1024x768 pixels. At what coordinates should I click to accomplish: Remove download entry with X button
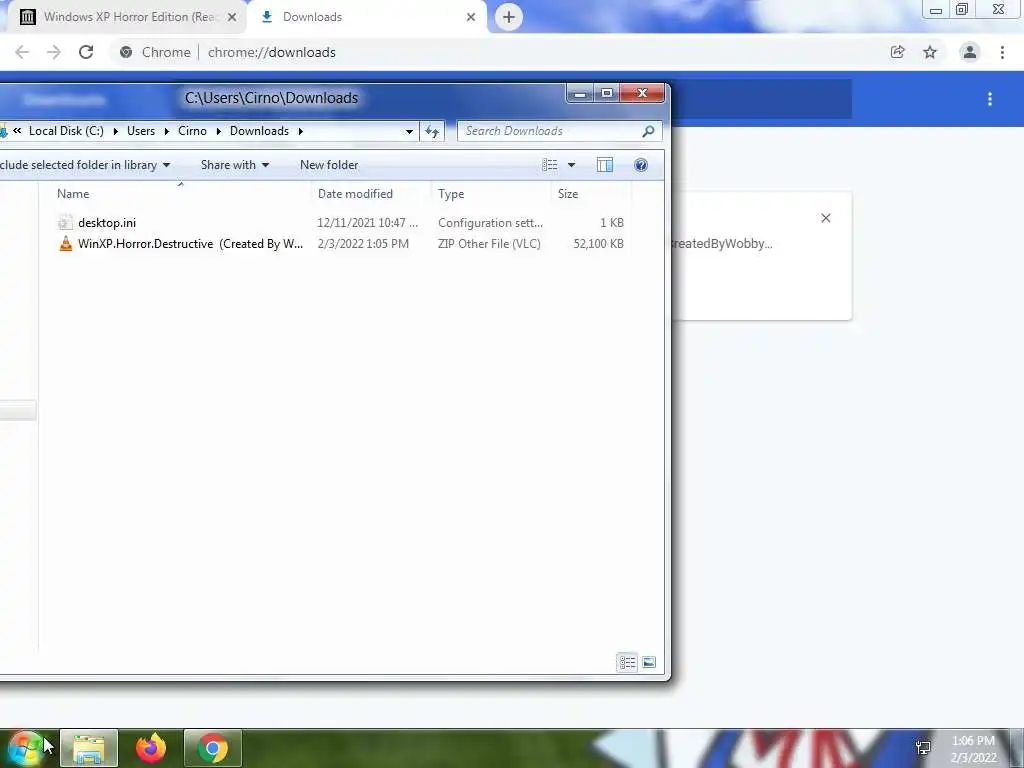pos(826,218)
